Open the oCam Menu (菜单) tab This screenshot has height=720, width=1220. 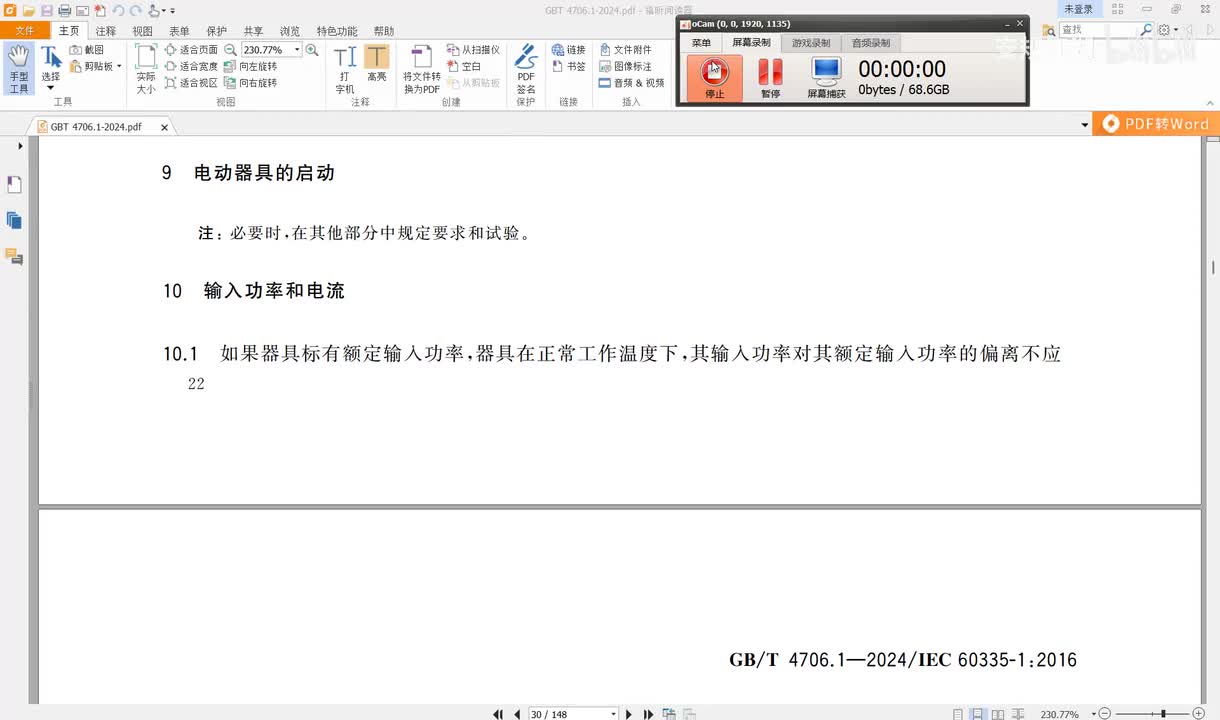click(701, 43)
